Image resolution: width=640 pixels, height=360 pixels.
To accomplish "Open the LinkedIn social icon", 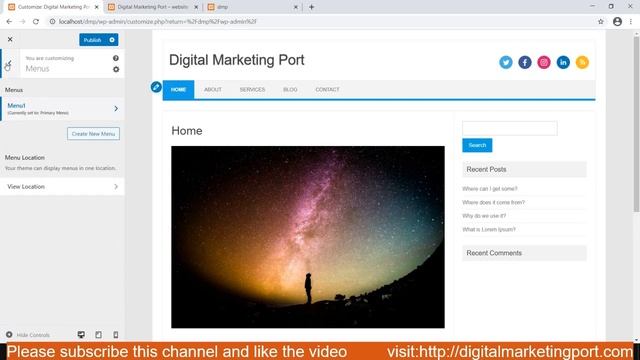I will pyautogui.click(x=563, y=62).
